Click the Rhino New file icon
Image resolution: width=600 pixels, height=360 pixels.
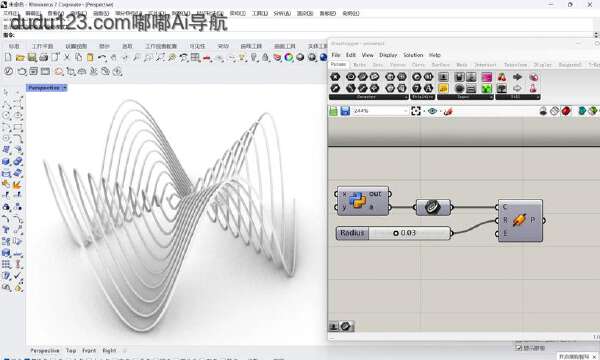tap(8, 57)
